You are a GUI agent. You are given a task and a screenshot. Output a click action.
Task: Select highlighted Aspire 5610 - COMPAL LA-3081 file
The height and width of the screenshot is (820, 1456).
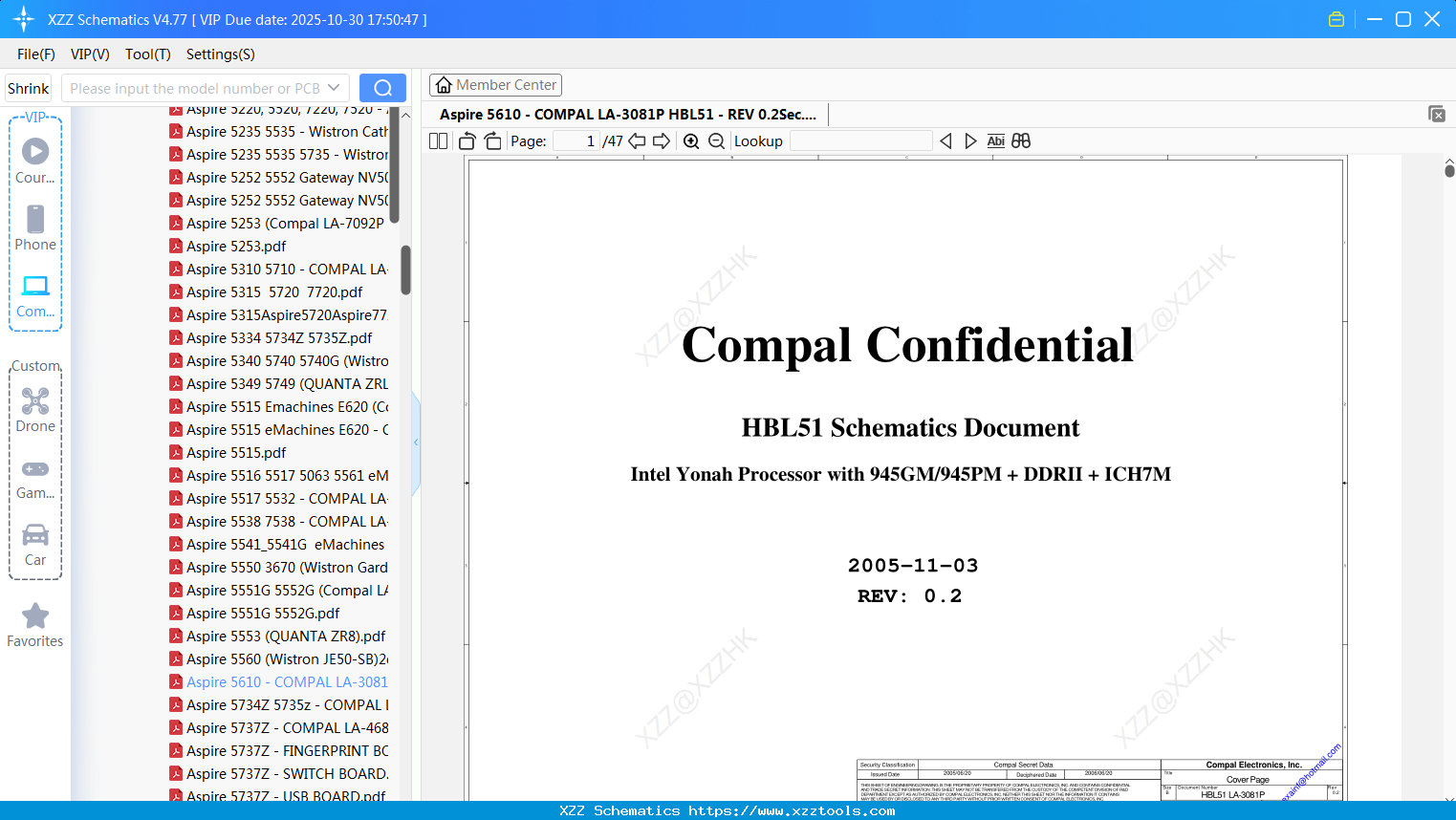(279, 682)
